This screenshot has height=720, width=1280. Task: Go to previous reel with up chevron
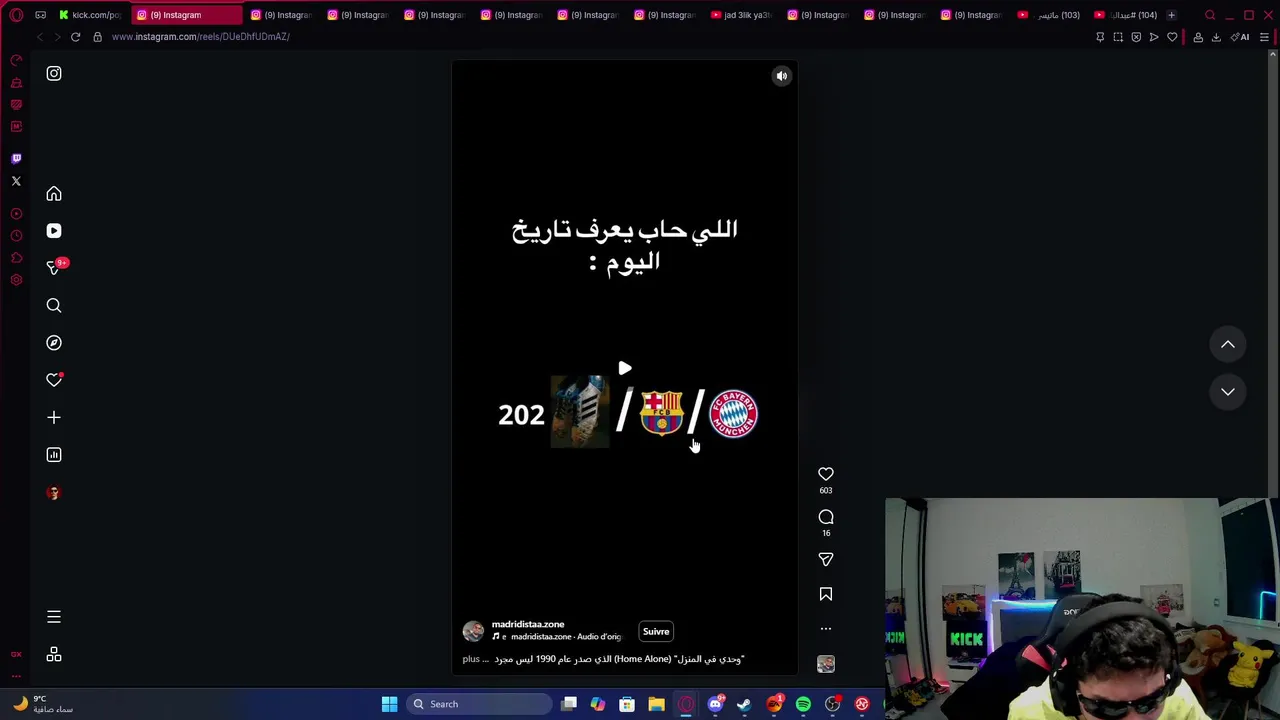(1228, 345)
